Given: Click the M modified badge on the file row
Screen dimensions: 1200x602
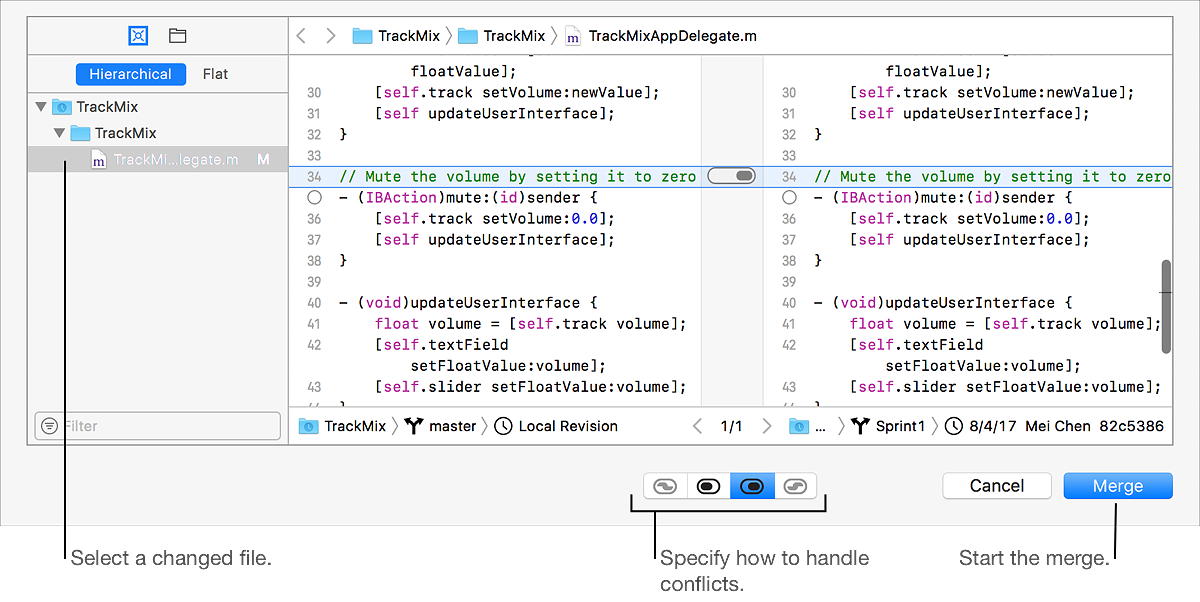Looking at the screenshot, I should [x=264, y=159].
